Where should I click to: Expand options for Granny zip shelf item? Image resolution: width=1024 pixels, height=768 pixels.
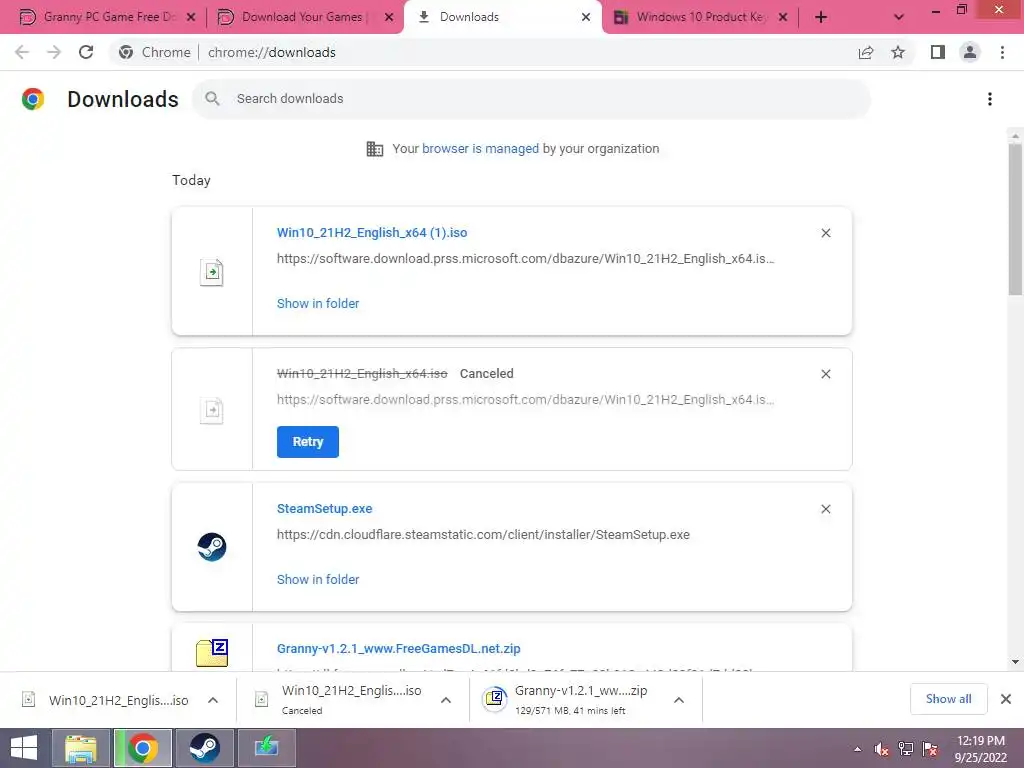pyautogui.click(x=679, y=700)
